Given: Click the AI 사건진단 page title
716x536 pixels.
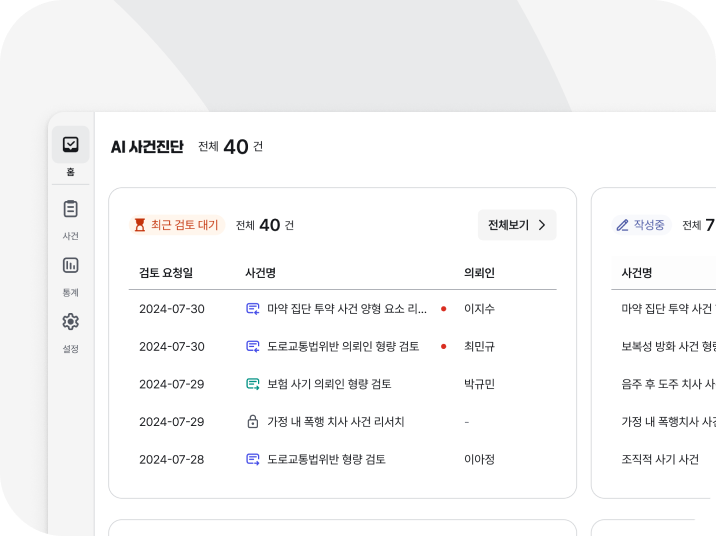Looking at the screenshot, I should click(x=147, y=147).
